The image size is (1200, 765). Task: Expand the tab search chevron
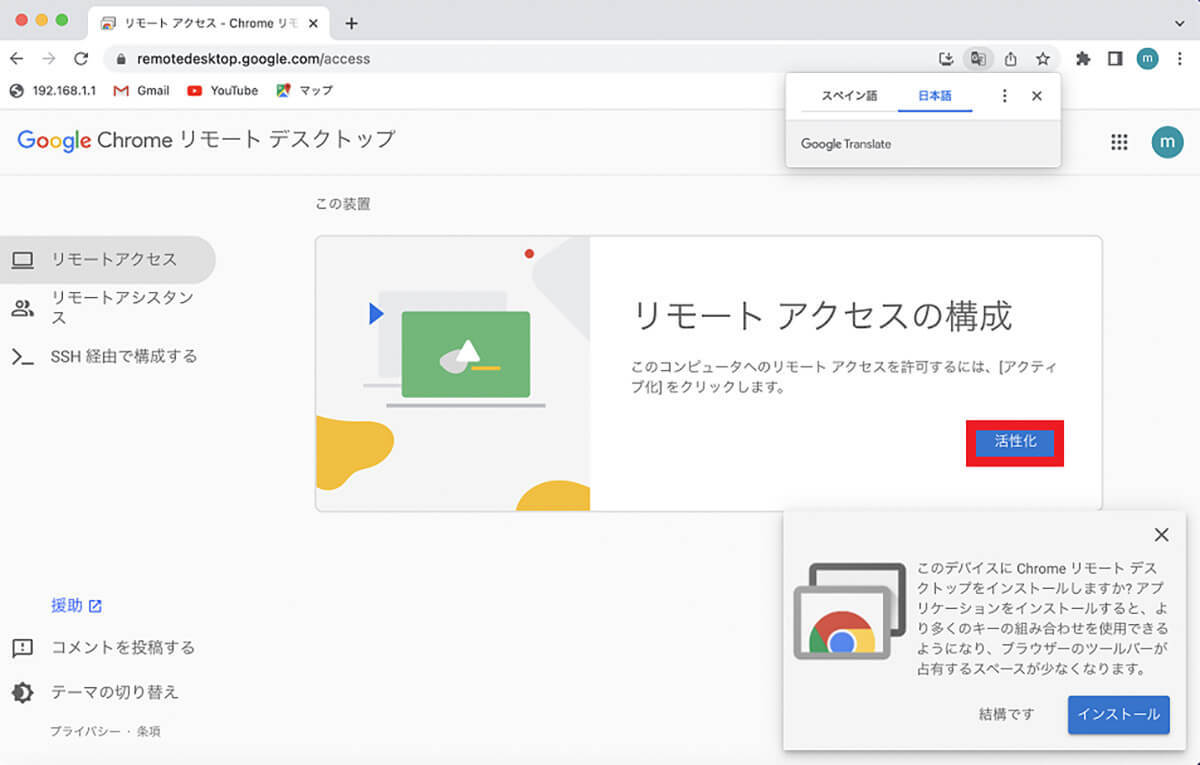pos(1178,23)
